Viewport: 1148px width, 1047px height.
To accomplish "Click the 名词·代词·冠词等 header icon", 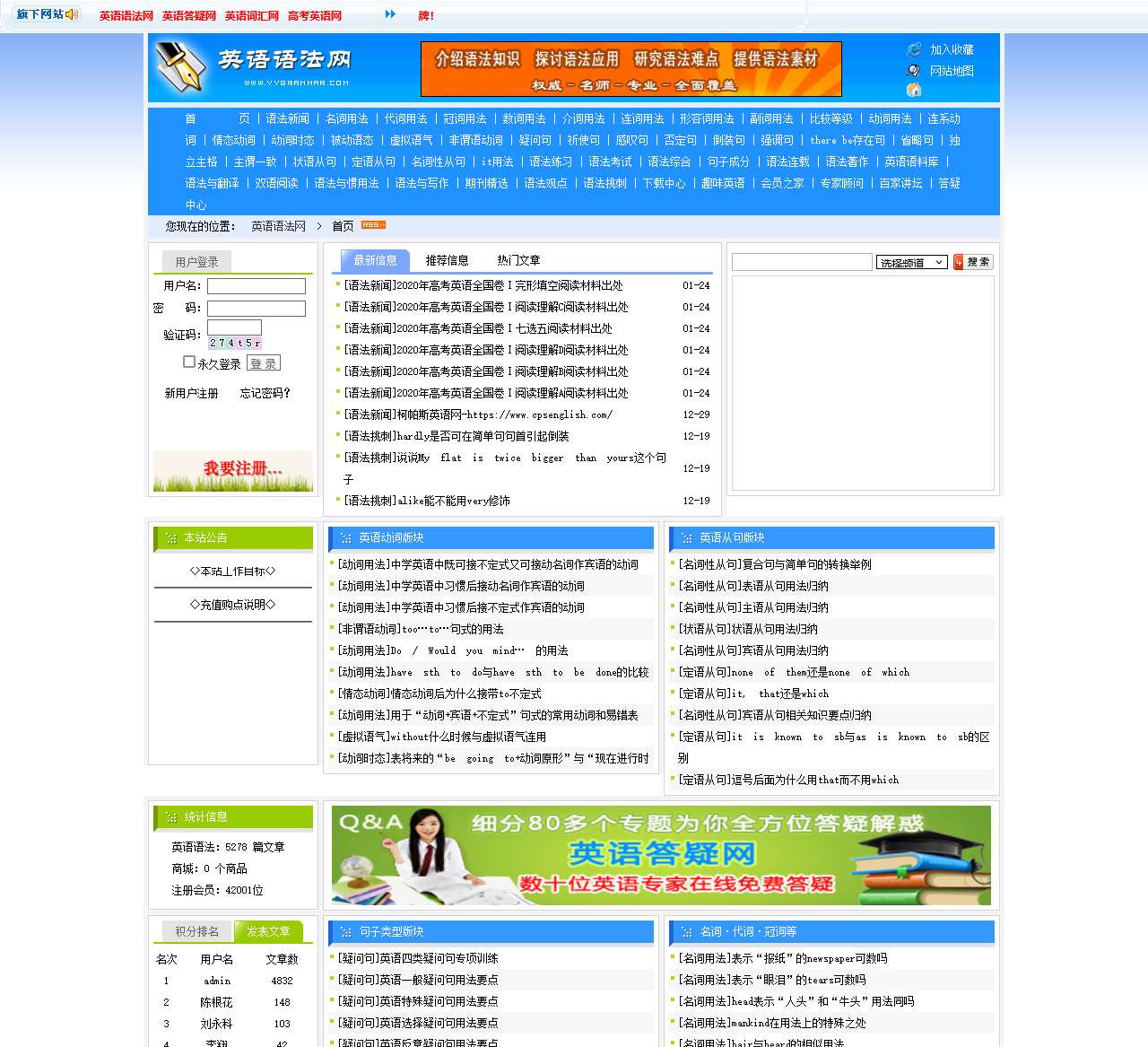I will (686, 932).
